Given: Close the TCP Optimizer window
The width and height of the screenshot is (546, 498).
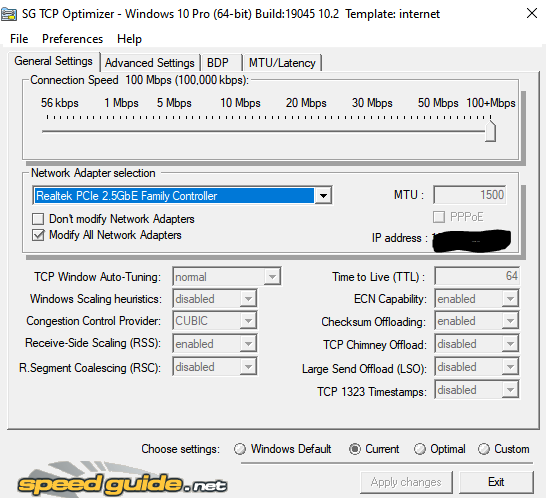Looking at the screenshot, I should point(532,14).
